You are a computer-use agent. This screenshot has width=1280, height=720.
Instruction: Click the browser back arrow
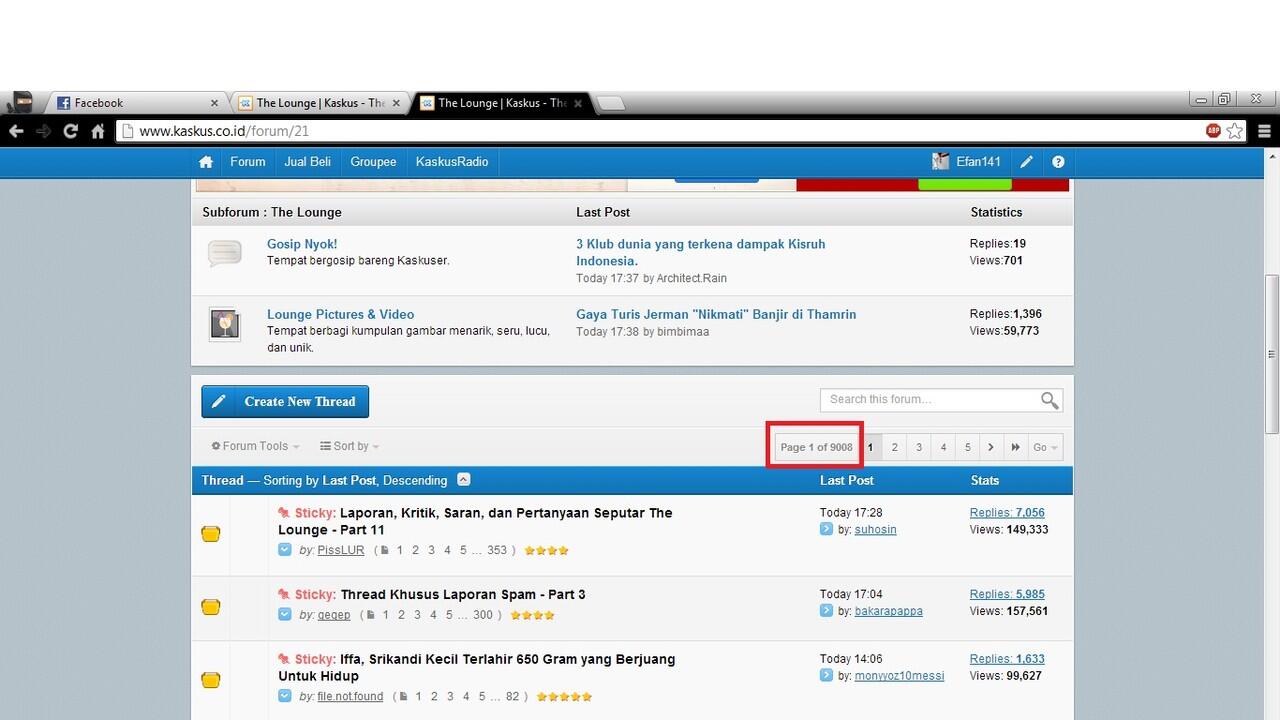(16, 131)
